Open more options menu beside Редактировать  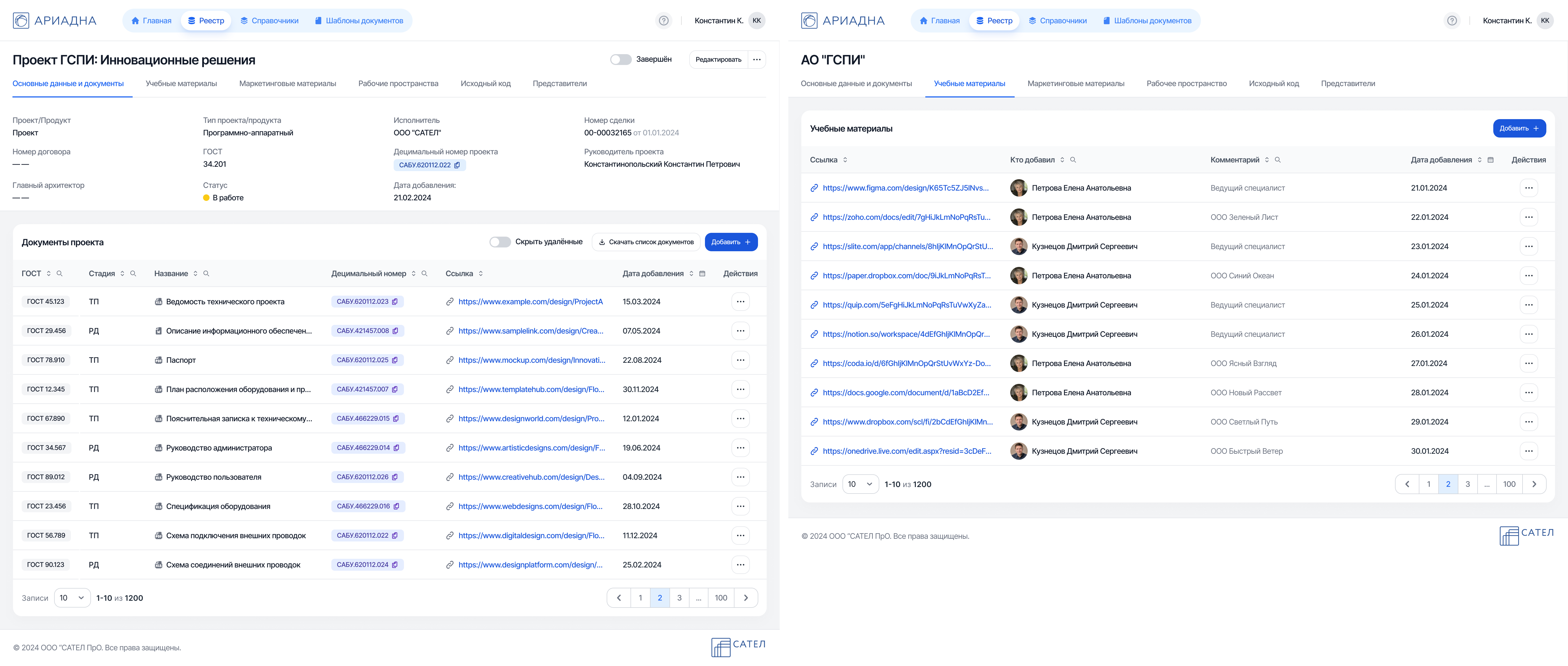point(757,60)
